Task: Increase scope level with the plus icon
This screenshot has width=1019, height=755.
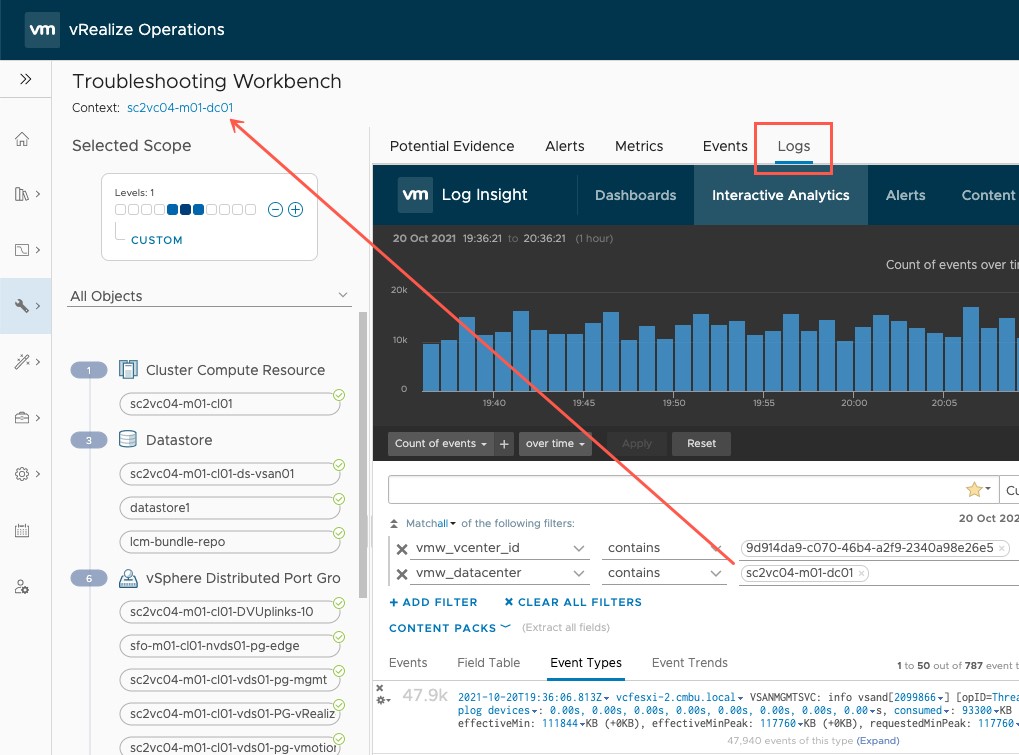Action: tap(295, 210)
